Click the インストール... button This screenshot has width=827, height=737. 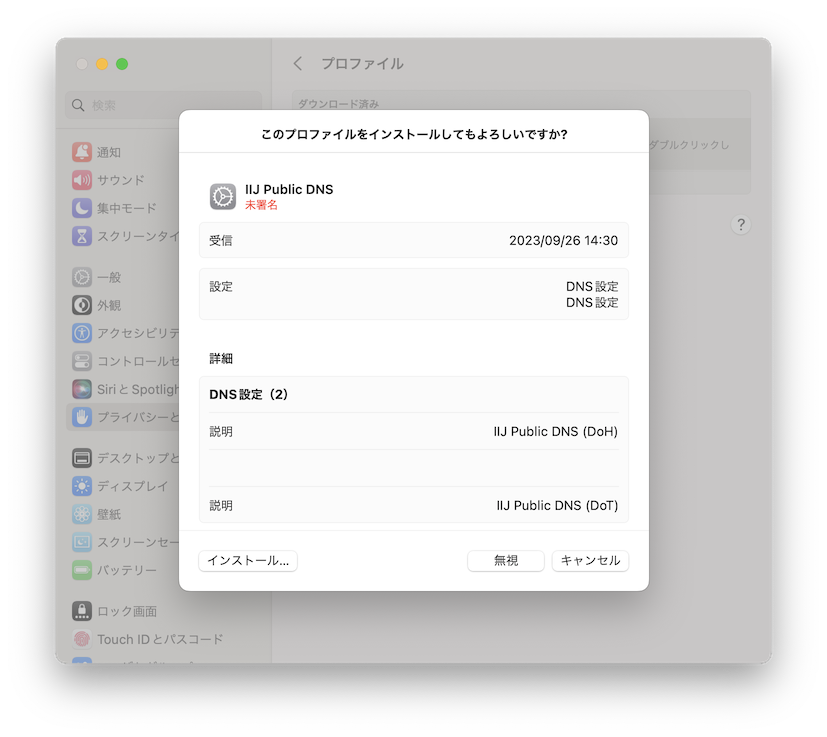[x=248, y=560]
